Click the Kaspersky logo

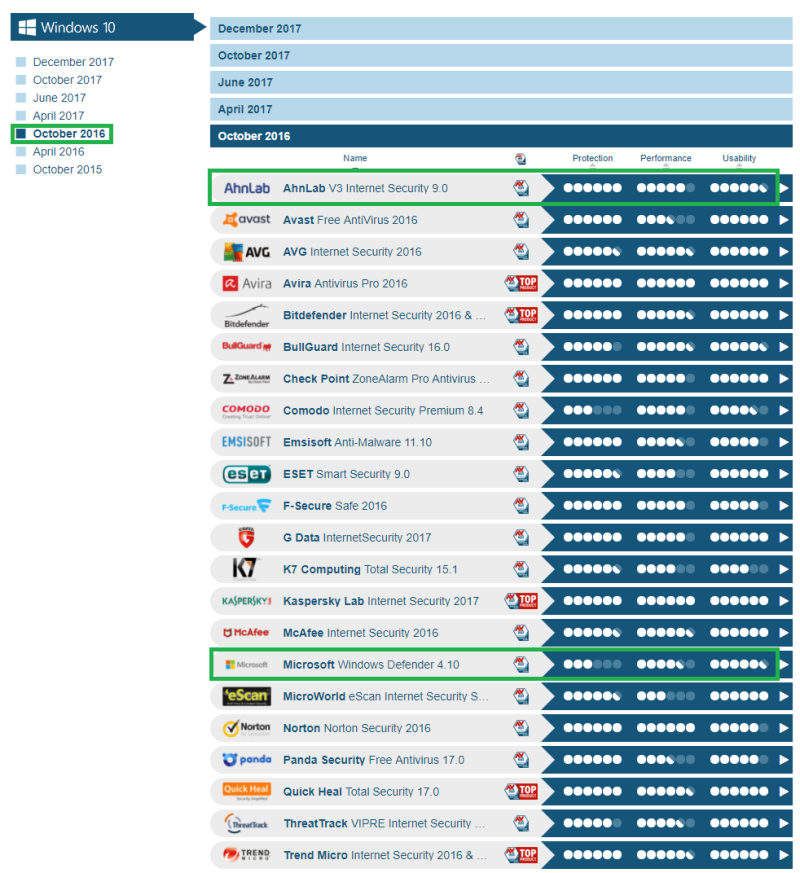pyautogui.click(x=247, y=601)
